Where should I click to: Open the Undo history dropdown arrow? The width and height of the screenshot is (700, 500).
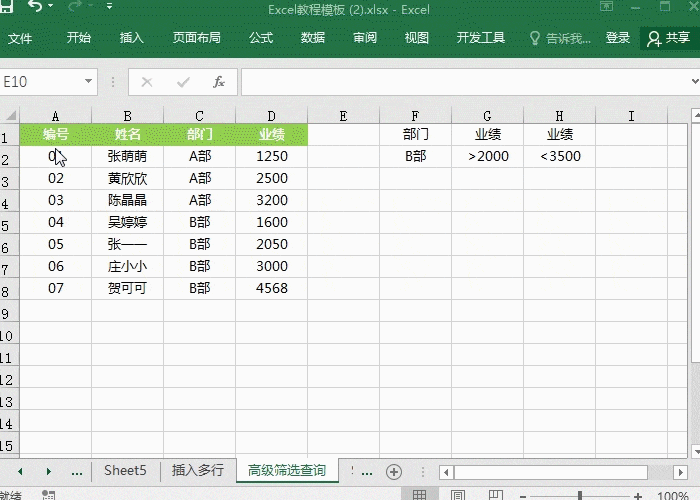point(52,8)
